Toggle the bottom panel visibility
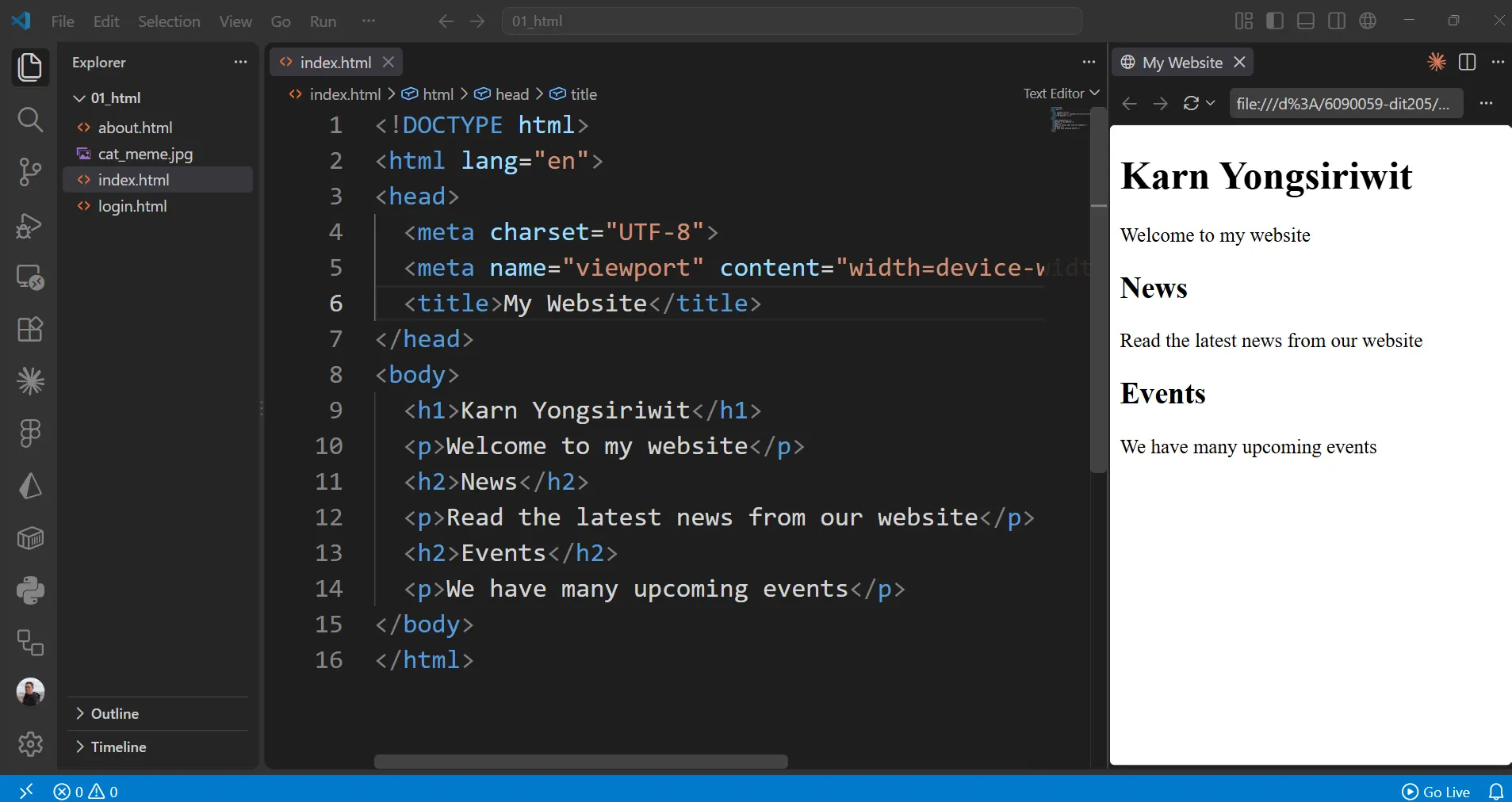This screenshot has height=802, width=1512. 1306,21
